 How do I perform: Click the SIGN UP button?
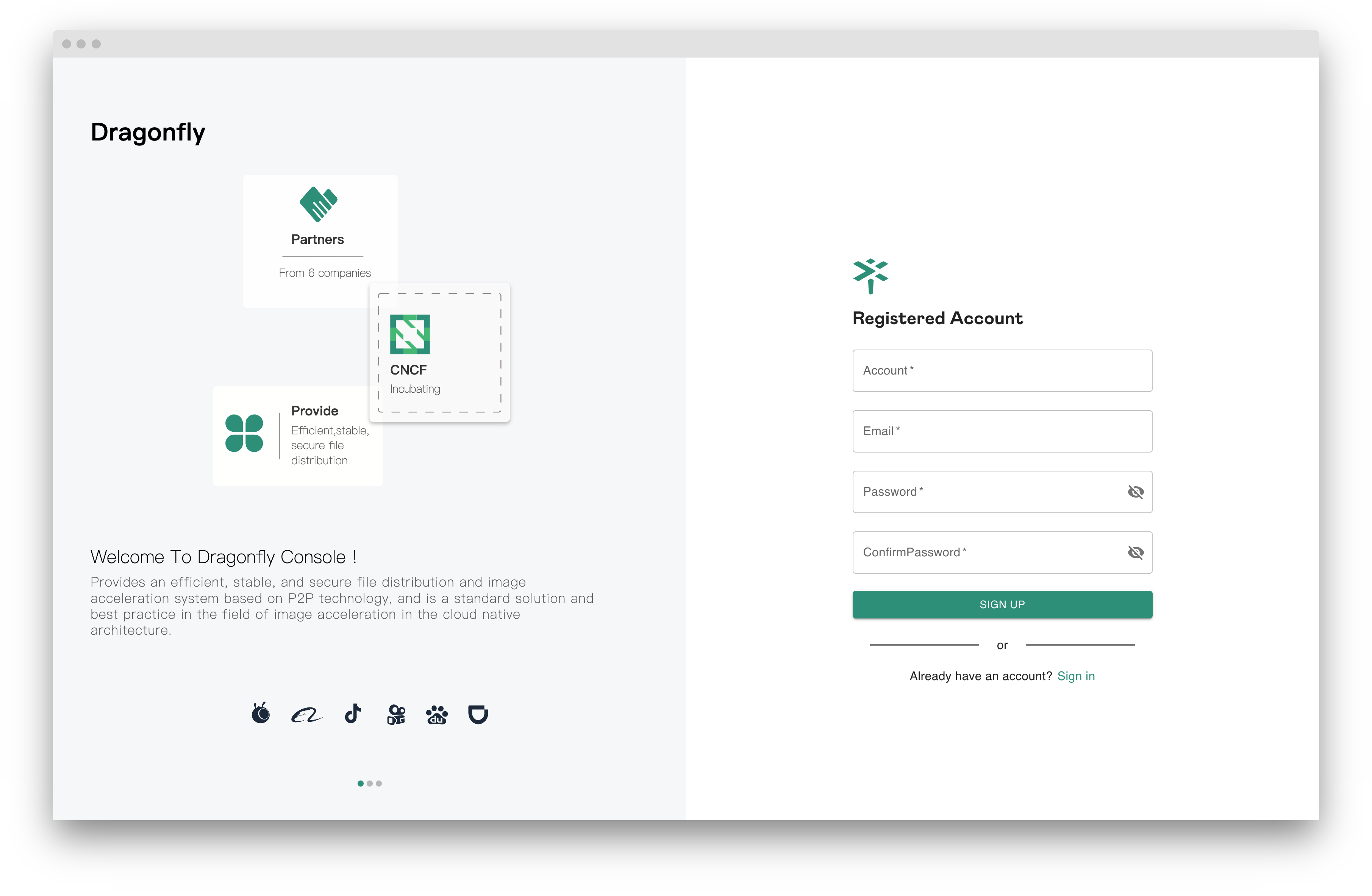(x=1003, y=604)
